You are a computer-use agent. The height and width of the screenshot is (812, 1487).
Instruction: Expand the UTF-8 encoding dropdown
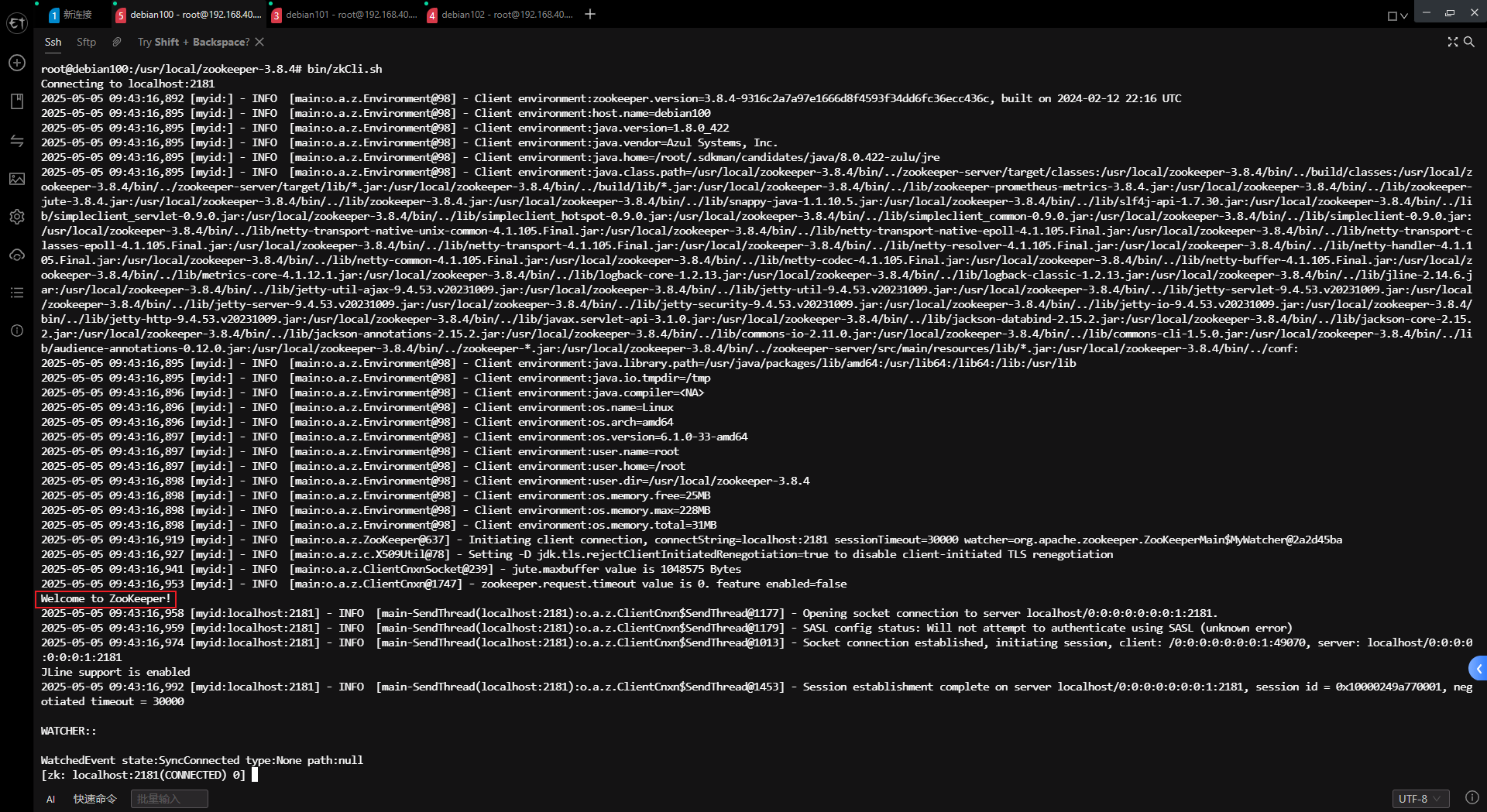click(1420, 799)
